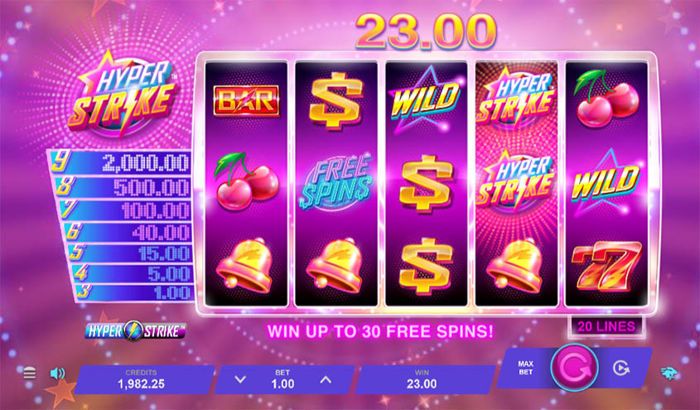The width and height of the screenshot is (700, 410).
Task: Click the 20 LINES indicator
Action: (606, 326)
